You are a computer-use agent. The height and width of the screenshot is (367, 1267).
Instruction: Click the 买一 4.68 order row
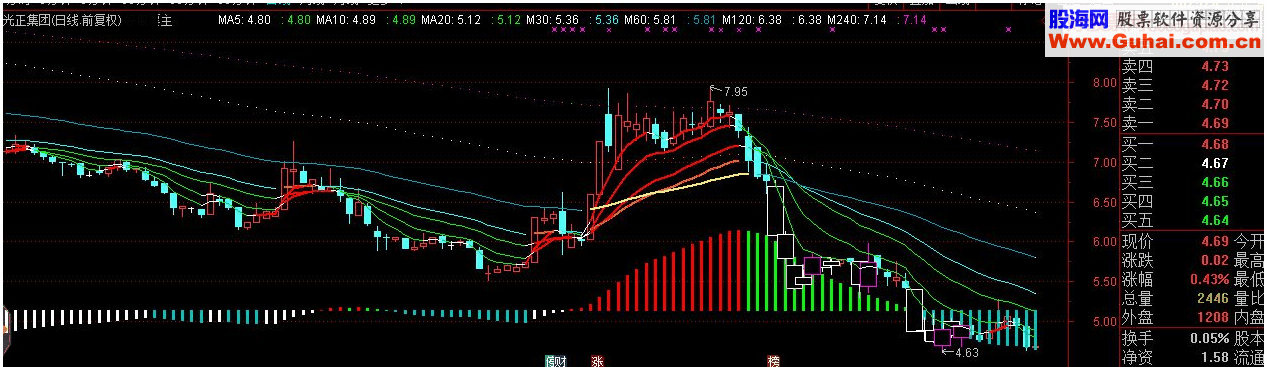click(1175, 144)
